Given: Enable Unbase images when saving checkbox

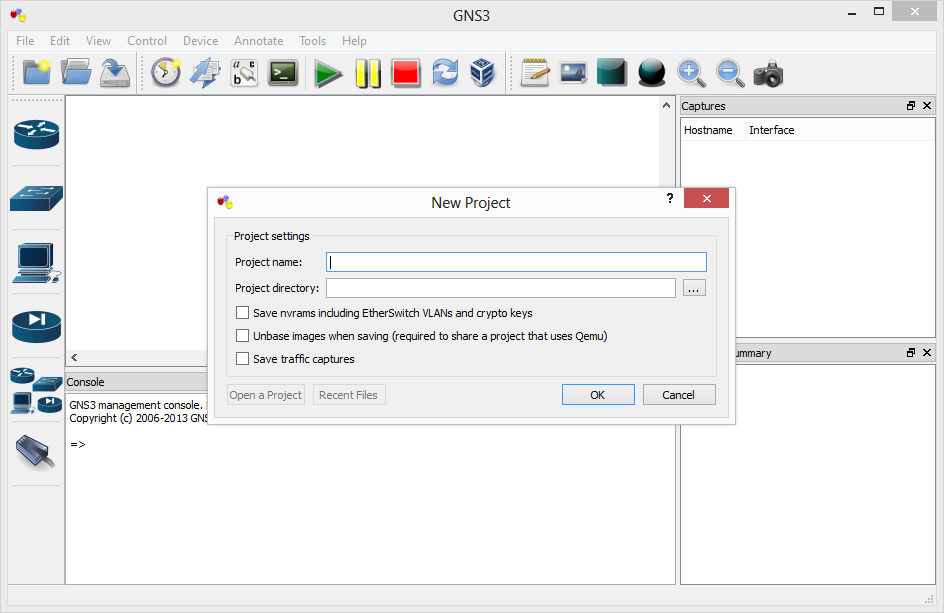Looking at the screenshot, I should point(242,335).
